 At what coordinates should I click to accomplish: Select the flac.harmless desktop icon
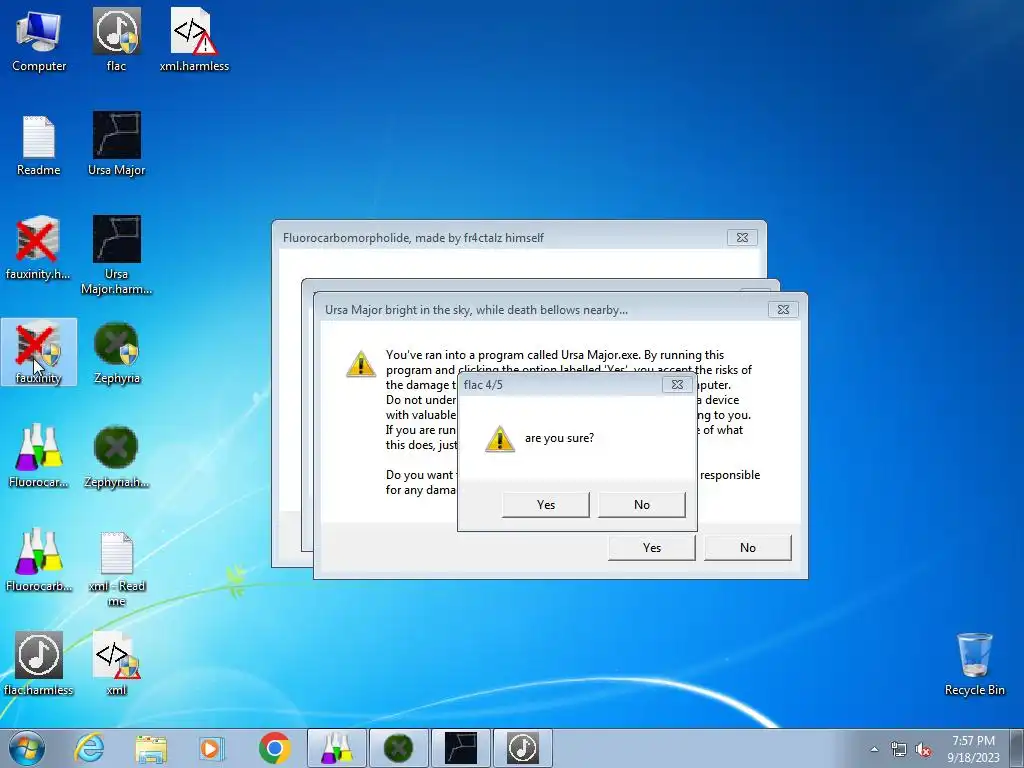[x=39, y=664]
